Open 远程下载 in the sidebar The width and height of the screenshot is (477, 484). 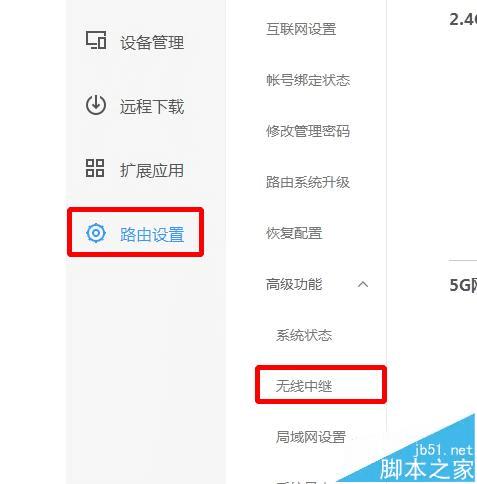[152, 107]
